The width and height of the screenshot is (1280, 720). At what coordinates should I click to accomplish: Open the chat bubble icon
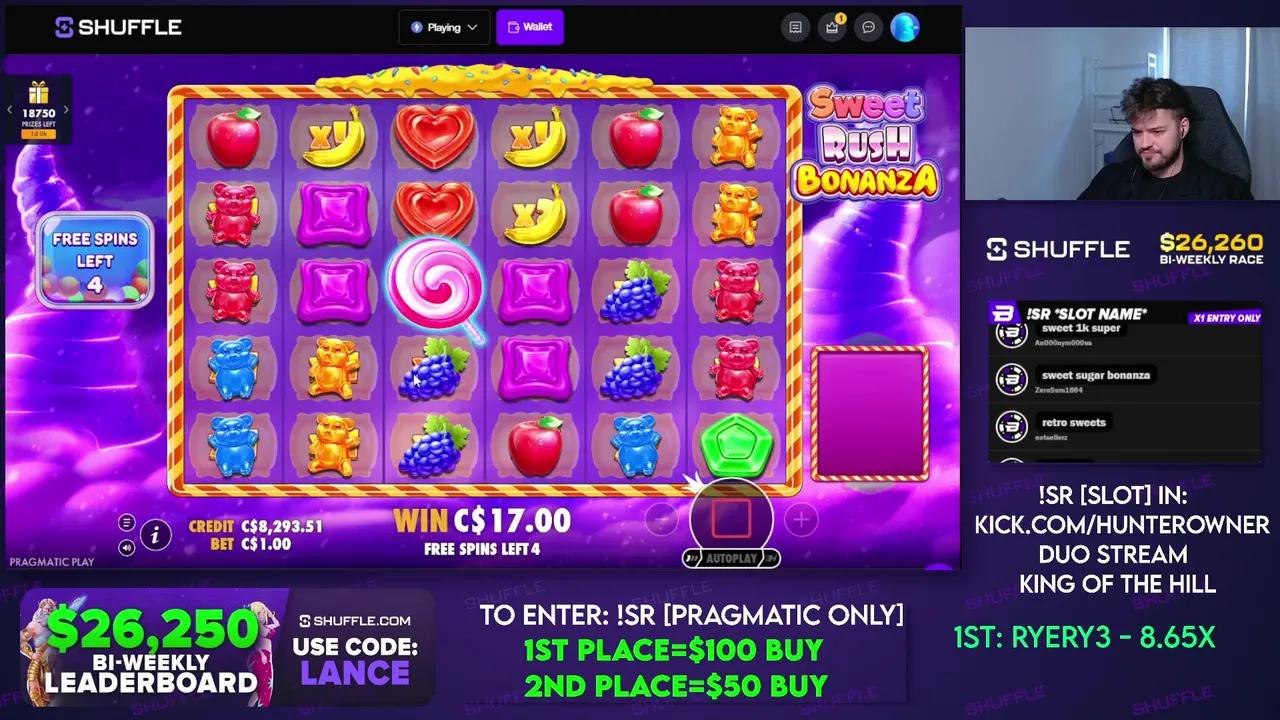tap(868, 28)
